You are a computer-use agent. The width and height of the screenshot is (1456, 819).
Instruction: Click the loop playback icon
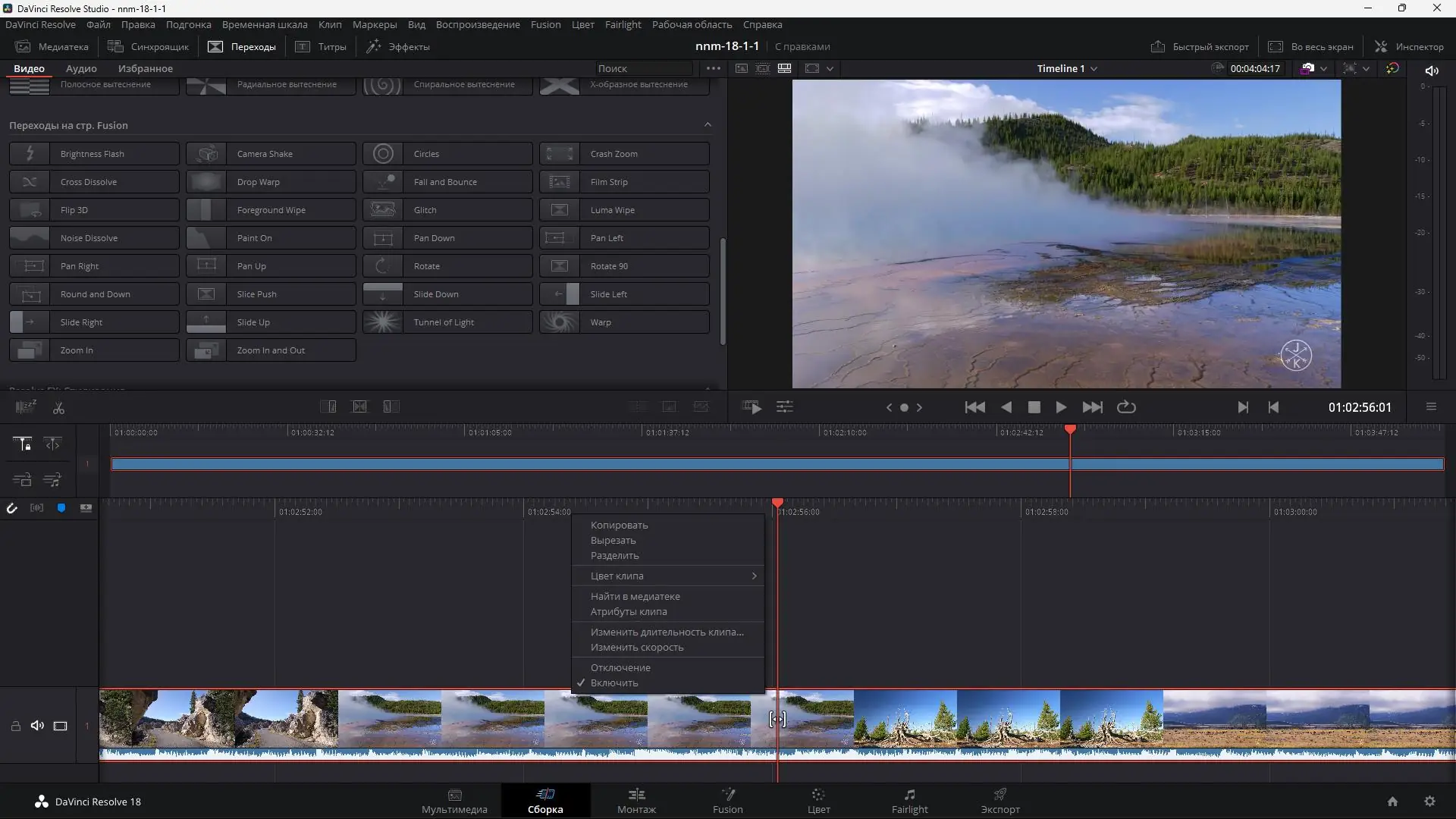click(1126, 407)
